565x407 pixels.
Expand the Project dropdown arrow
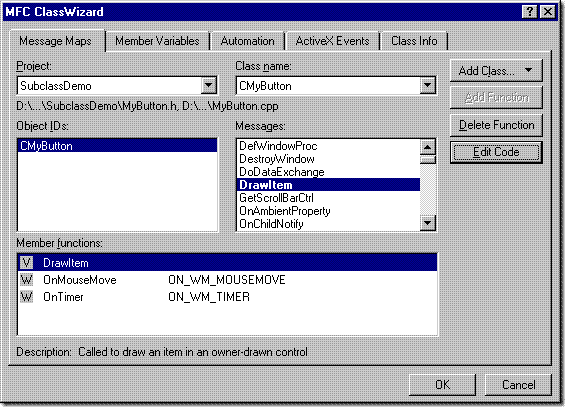209,86
